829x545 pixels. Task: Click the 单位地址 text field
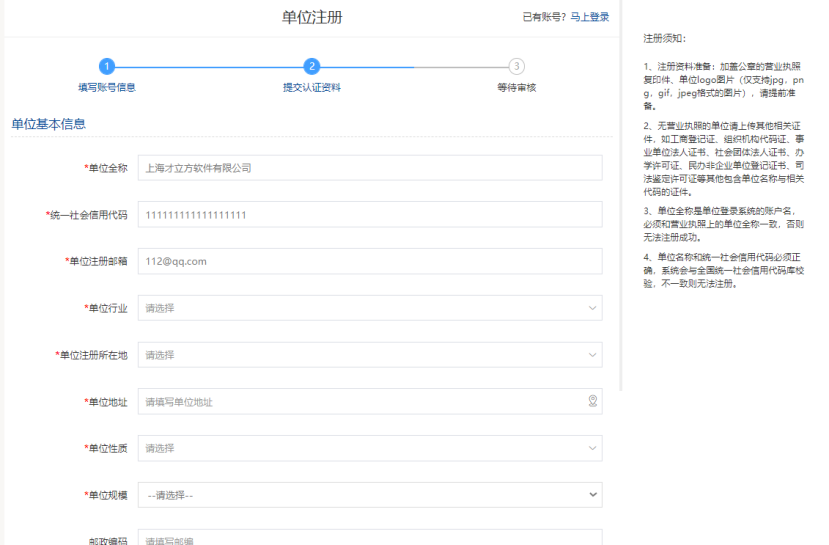click(x=360, y=402)
